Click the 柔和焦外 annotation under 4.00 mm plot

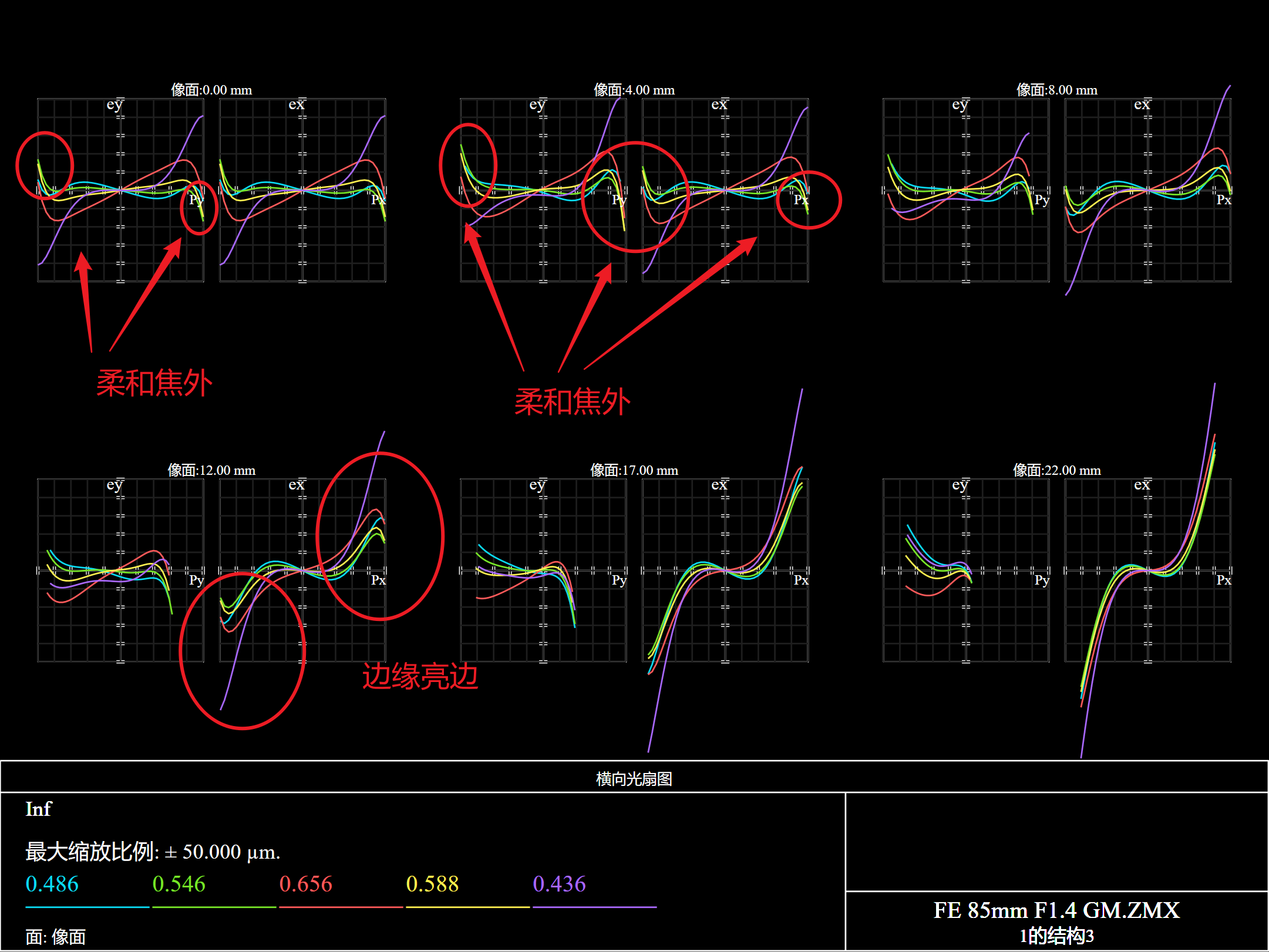point(572,402)
